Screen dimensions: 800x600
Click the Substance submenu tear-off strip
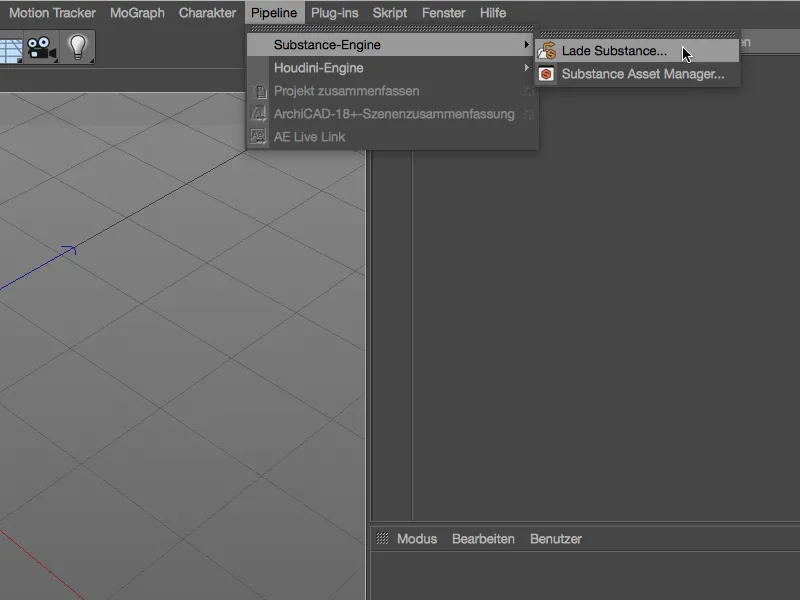pyautogui.click(x=638, y=35)
